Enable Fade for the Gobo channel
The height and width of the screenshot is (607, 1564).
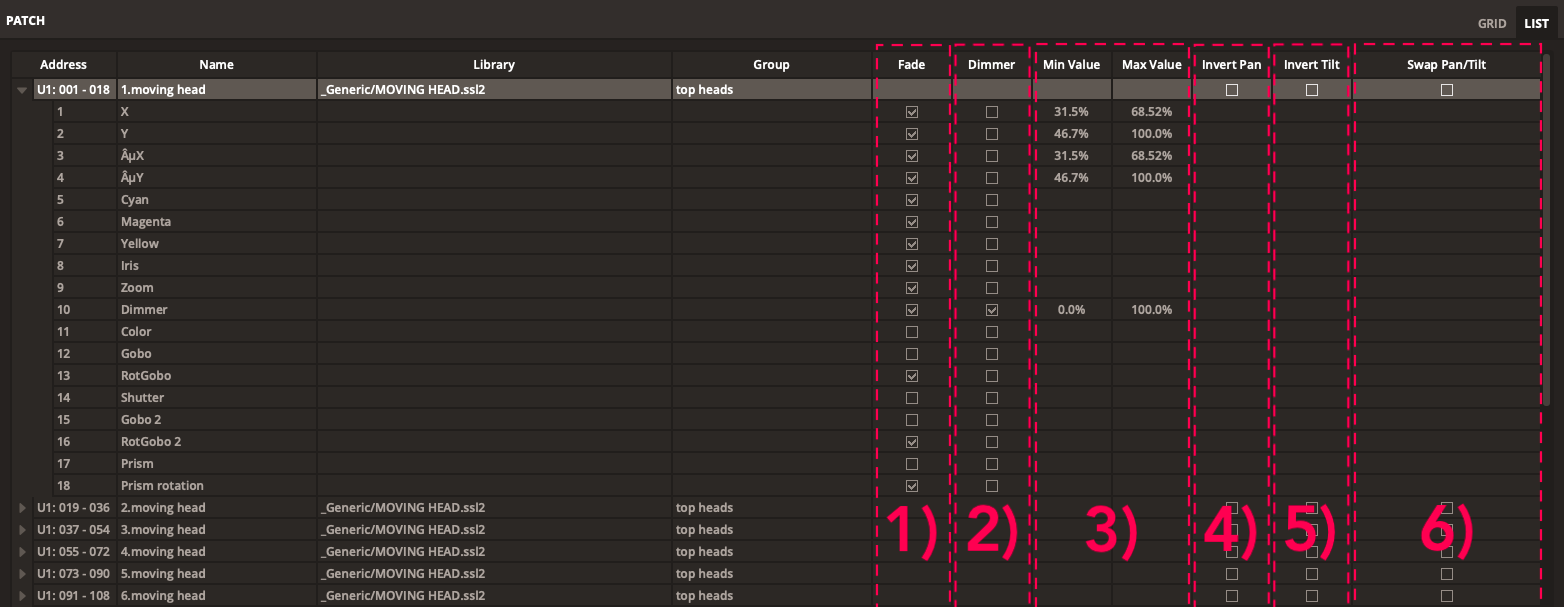coord(911,354)
